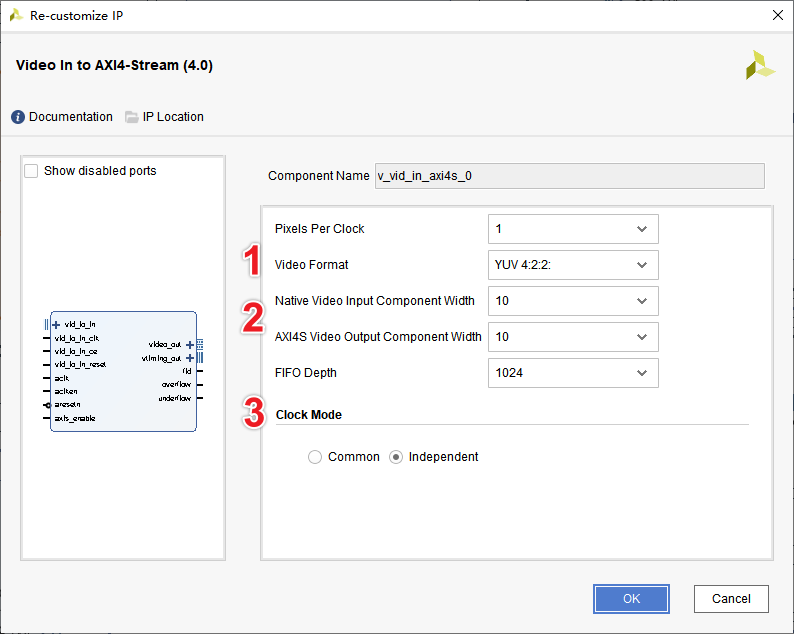Select the Independent clock mode radio button

click(396, 457)
